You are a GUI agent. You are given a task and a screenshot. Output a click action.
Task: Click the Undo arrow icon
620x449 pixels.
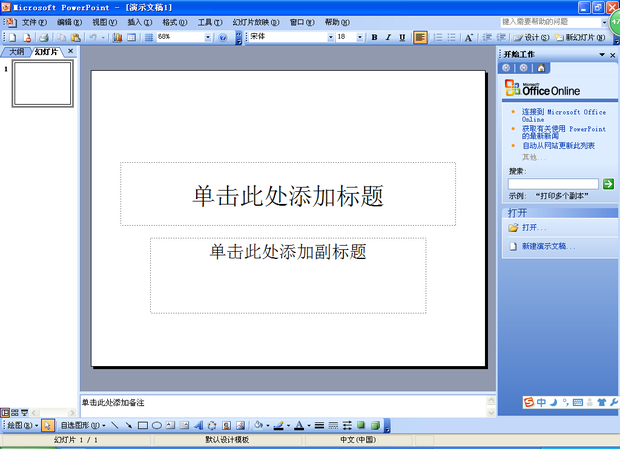(x=93, y=38)
